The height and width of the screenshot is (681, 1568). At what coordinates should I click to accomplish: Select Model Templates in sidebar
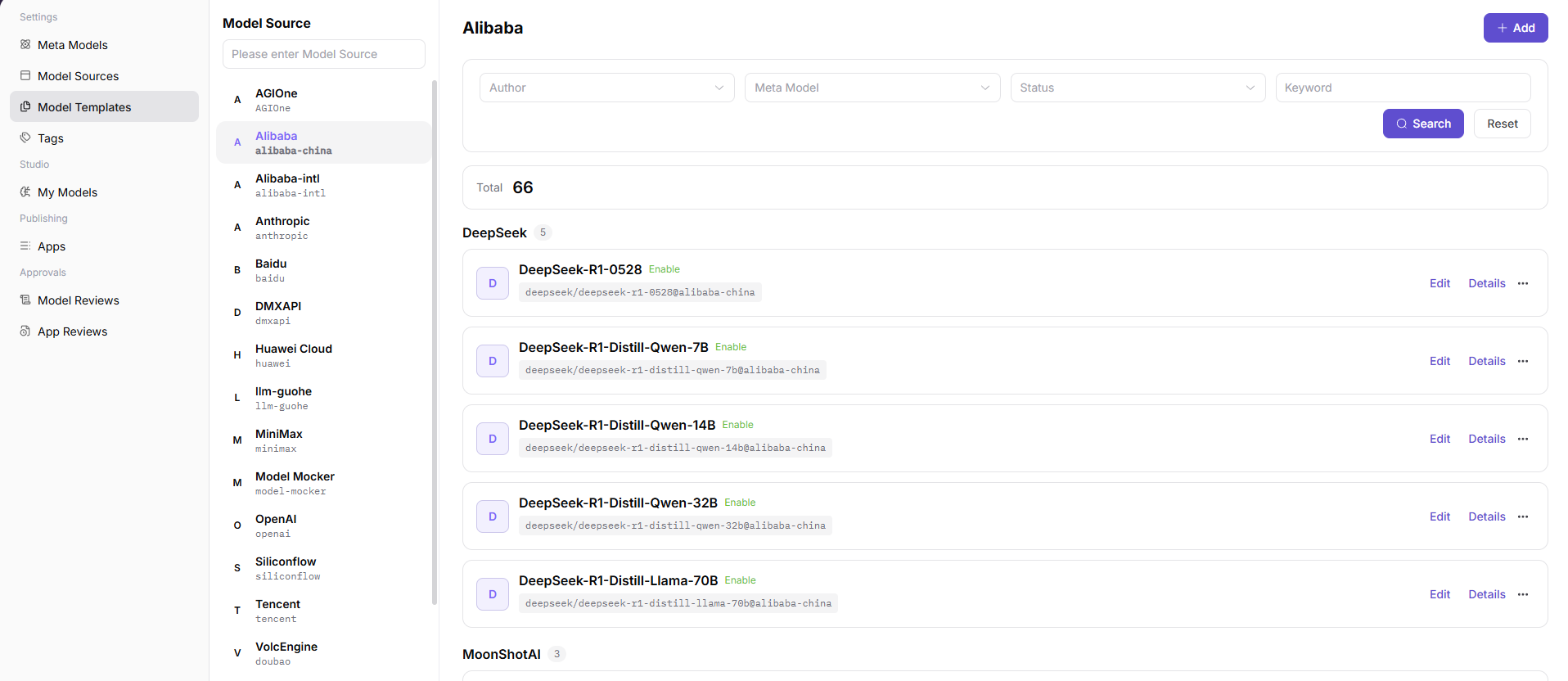[104, 106]
